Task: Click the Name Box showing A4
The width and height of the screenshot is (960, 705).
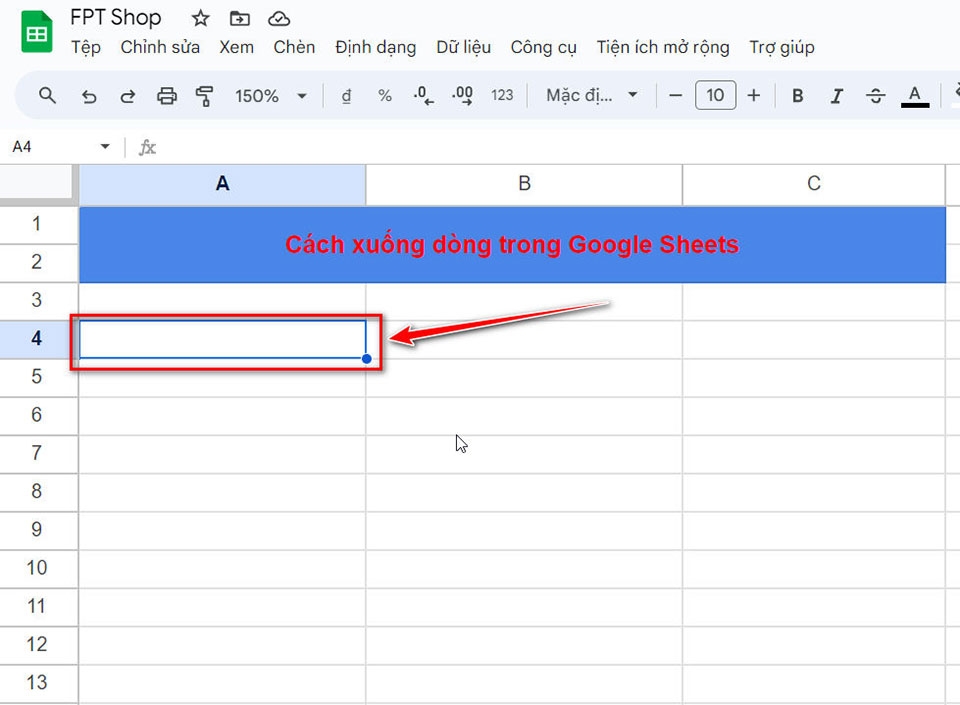Action: 45,146
